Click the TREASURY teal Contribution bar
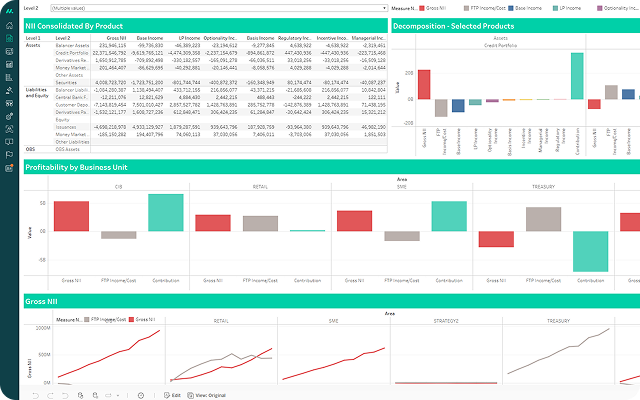Viewport: 640px width, 400px height. 591,251
